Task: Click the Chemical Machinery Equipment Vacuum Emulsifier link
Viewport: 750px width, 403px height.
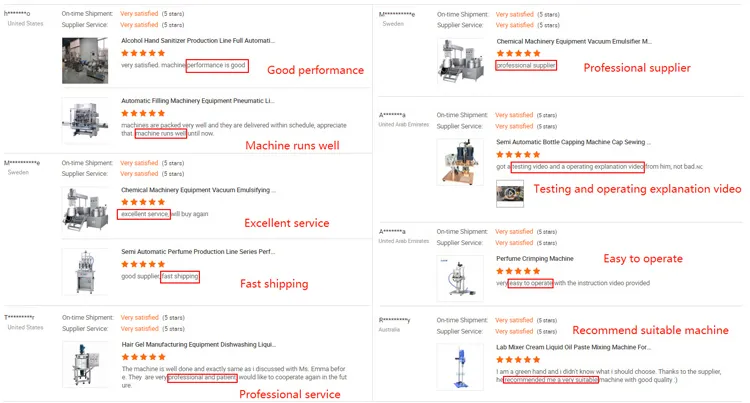Action: [574, 42]
